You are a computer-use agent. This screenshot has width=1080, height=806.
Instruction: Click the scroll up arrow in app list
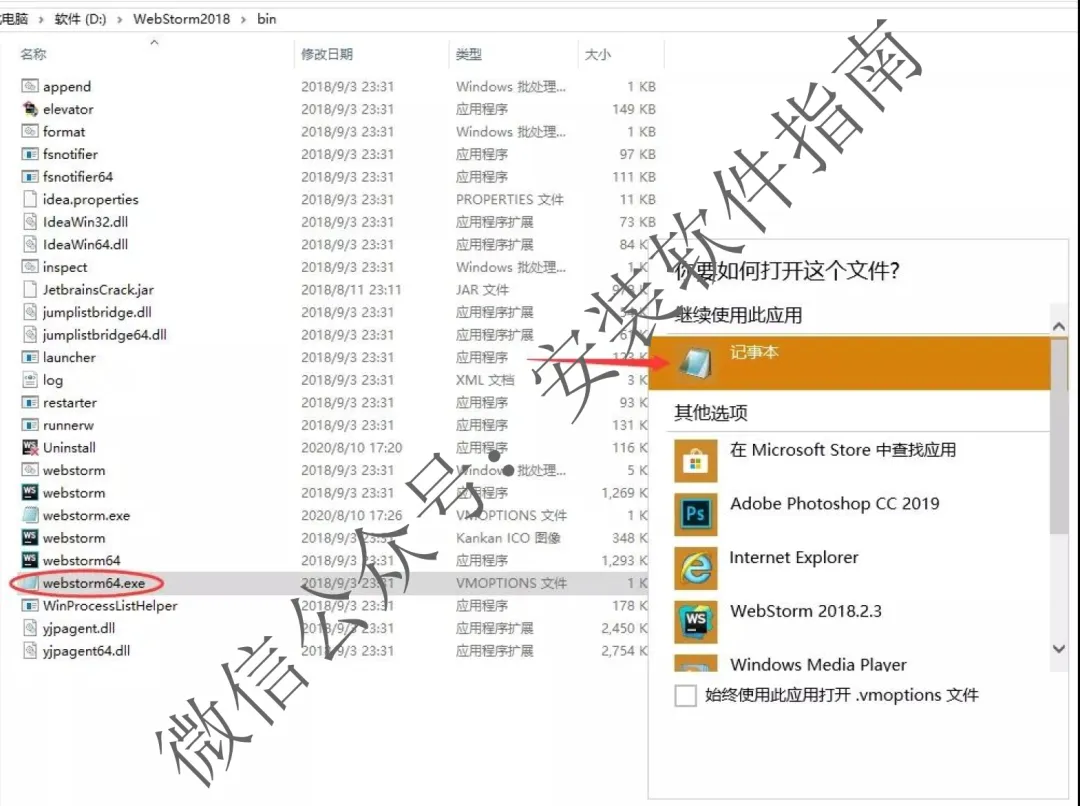(x=1059, y=327)
